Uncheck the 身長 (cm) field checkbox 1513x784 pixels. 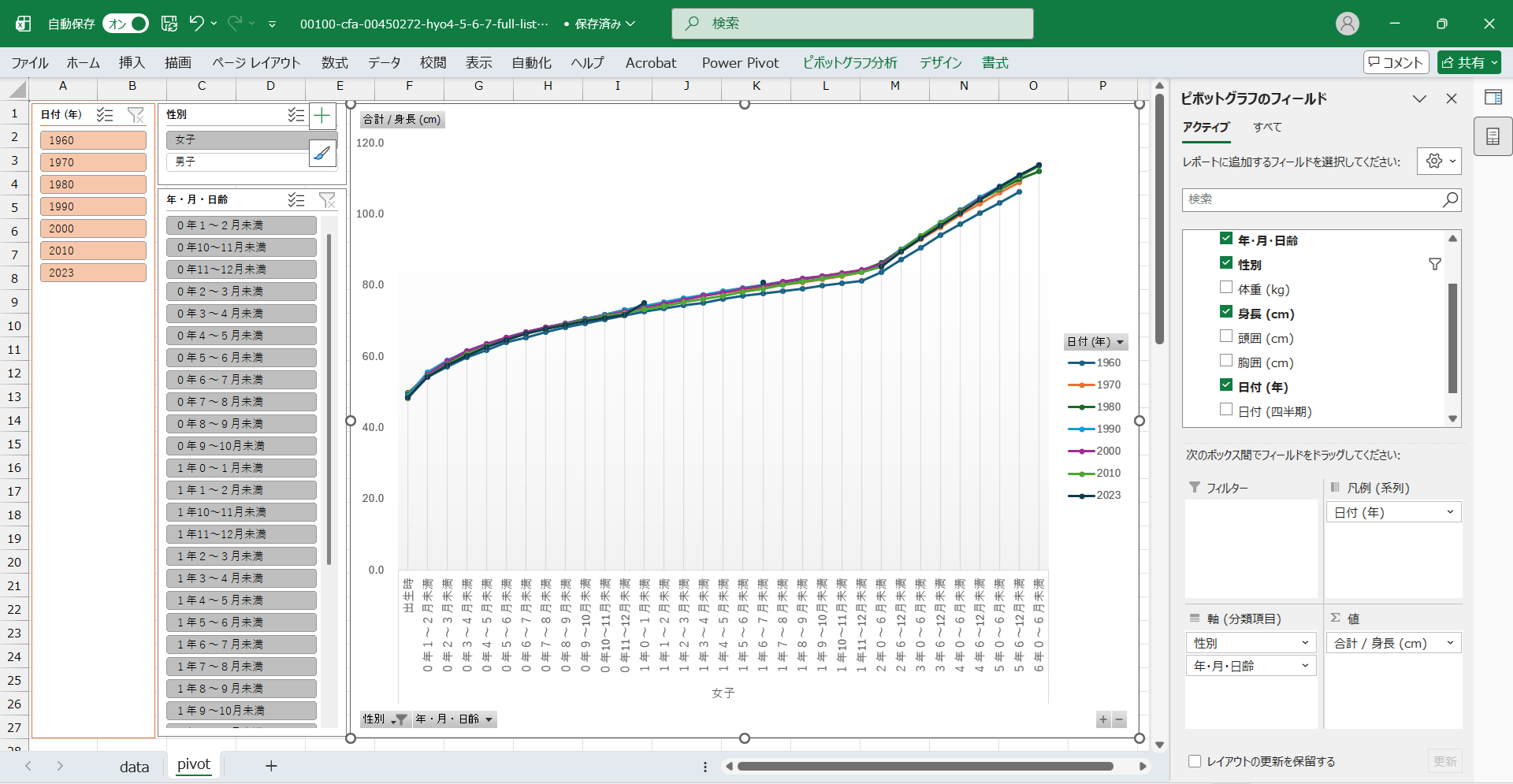(1226, 313)
